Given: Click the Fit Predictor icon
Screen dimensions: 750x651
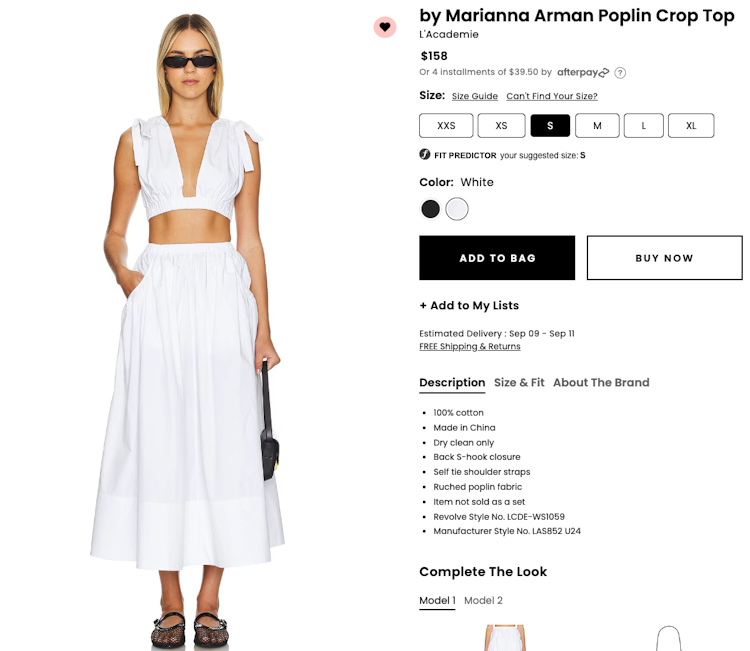Looking at the screenshot, I should 425,154.
